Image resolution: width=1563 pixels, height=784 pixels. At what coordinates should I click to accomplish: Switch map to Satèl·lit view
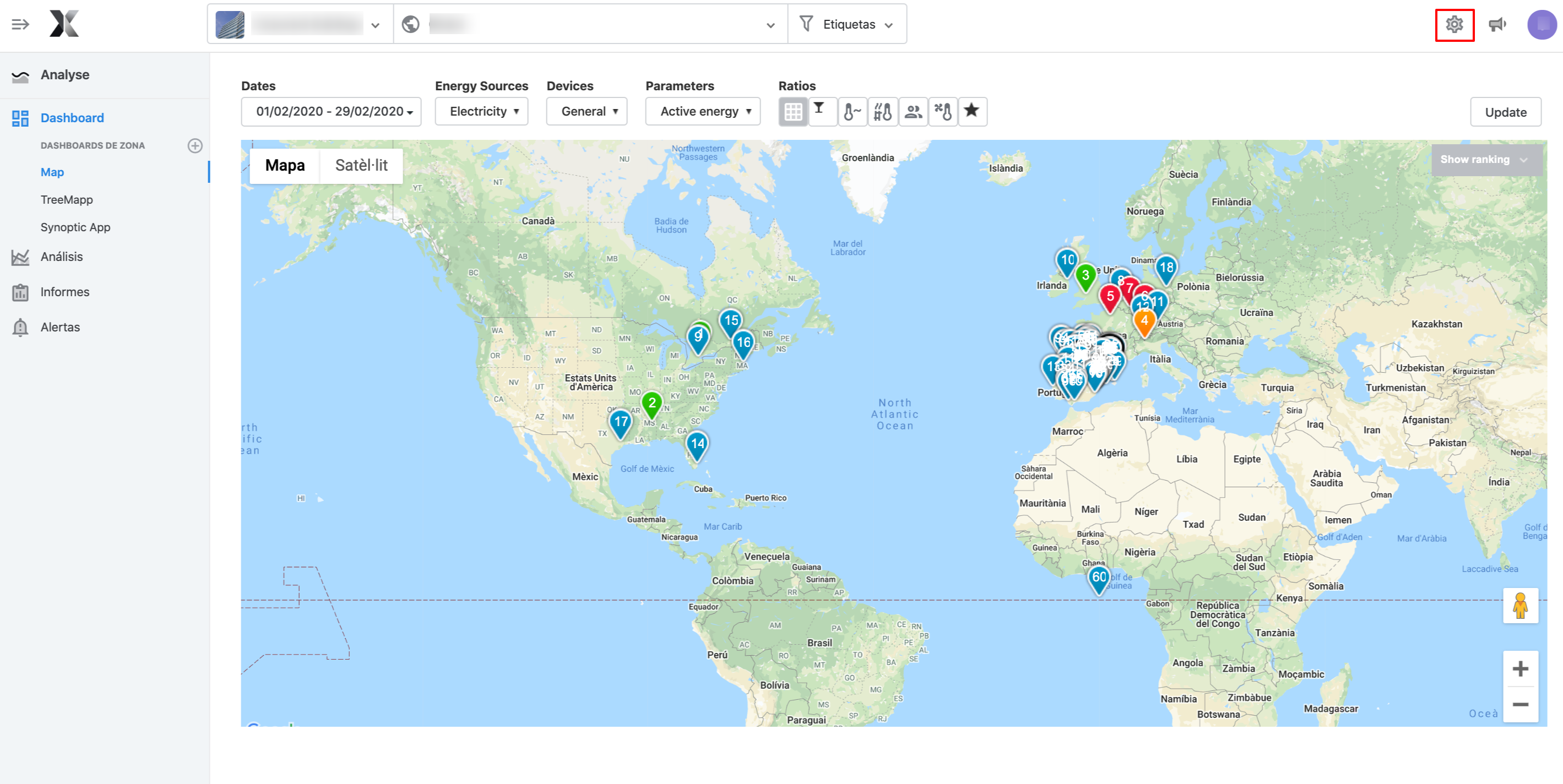362,166
